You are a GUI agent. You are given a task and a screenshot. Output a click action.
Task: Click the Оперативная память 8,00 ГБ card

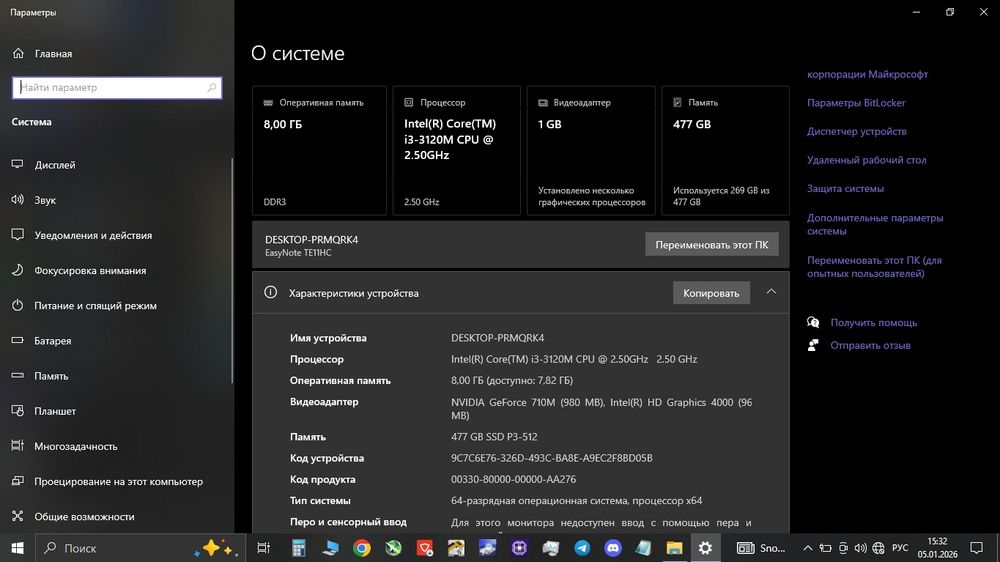[319, 151]
